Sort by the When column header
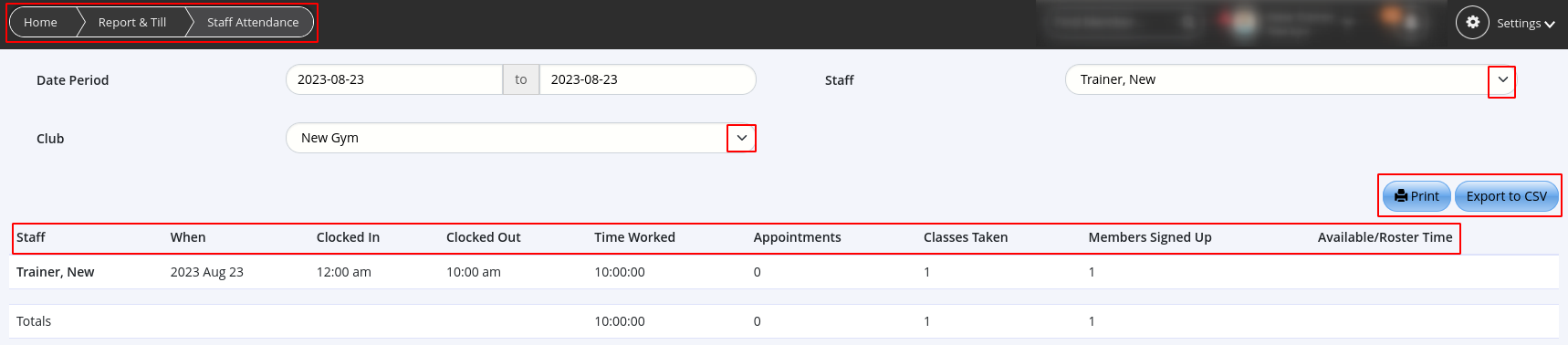Viewport: 1568px width, 345px height. [188, 237]
